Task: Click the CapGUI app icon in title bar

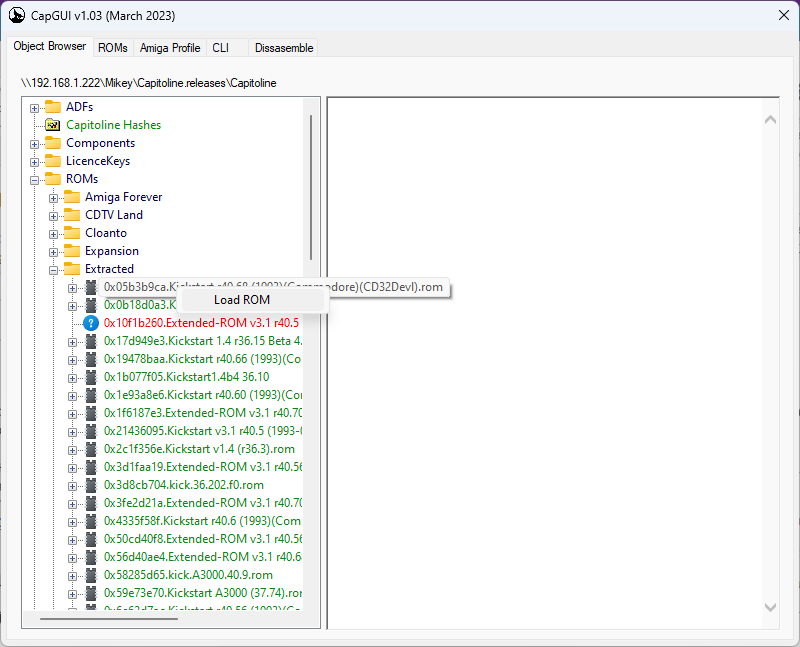Action: pyautogui.click(x=17, y=15)
